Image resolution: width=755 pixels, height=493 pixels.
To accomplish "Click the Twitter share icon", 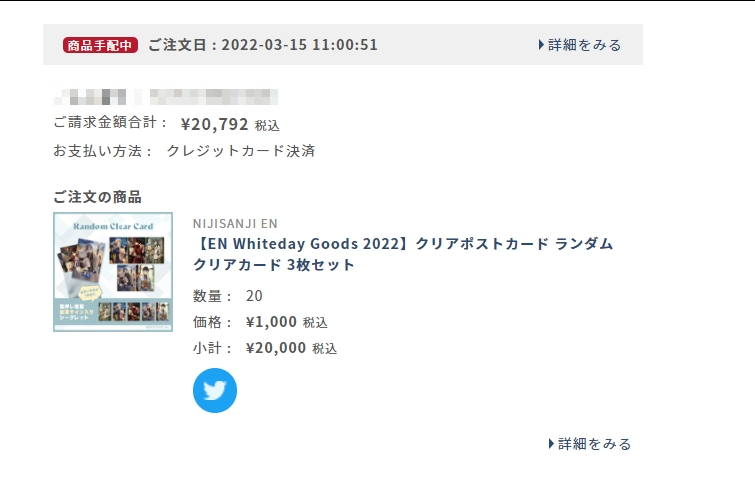I will pyautogui.click(x=215, y=390).
